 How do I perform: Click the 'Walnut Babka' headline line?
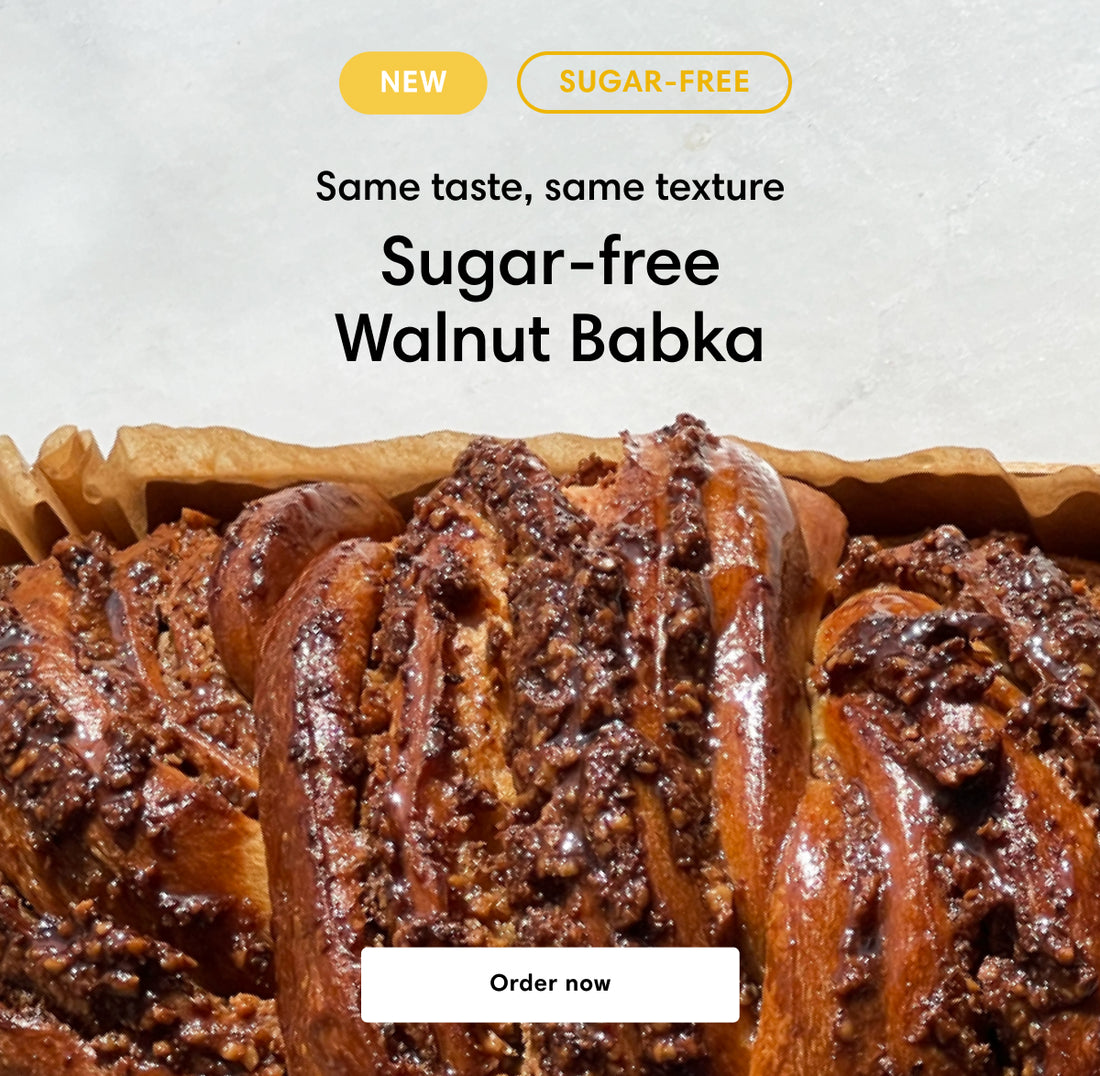point(549,338)
